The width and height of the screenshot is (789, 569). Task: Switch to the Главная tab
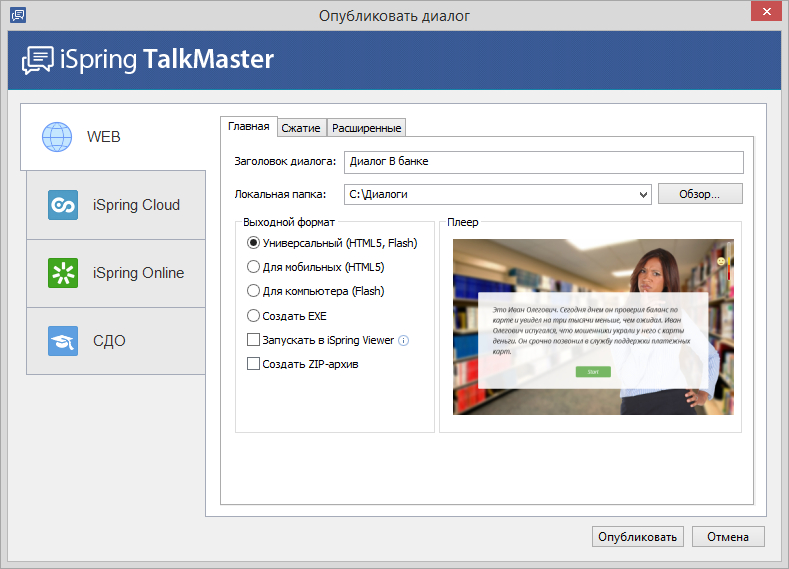(249, 126)
